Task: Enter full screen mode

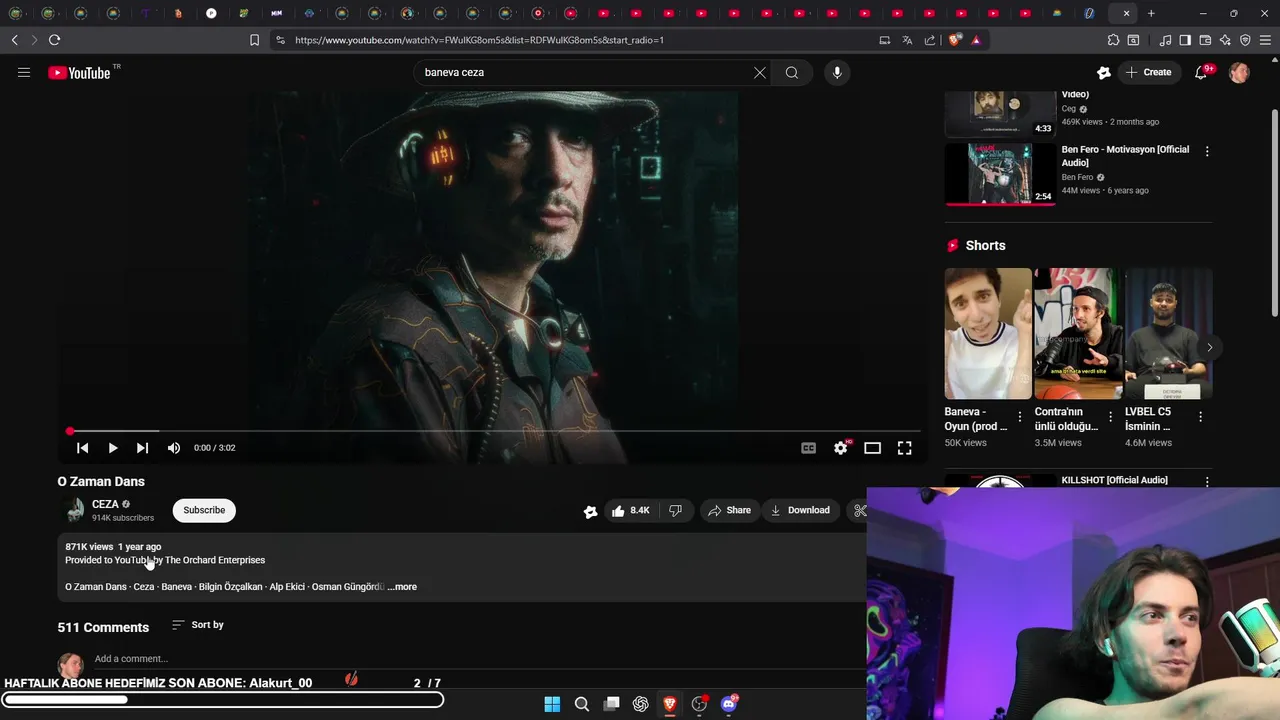Action: point(904,448)
